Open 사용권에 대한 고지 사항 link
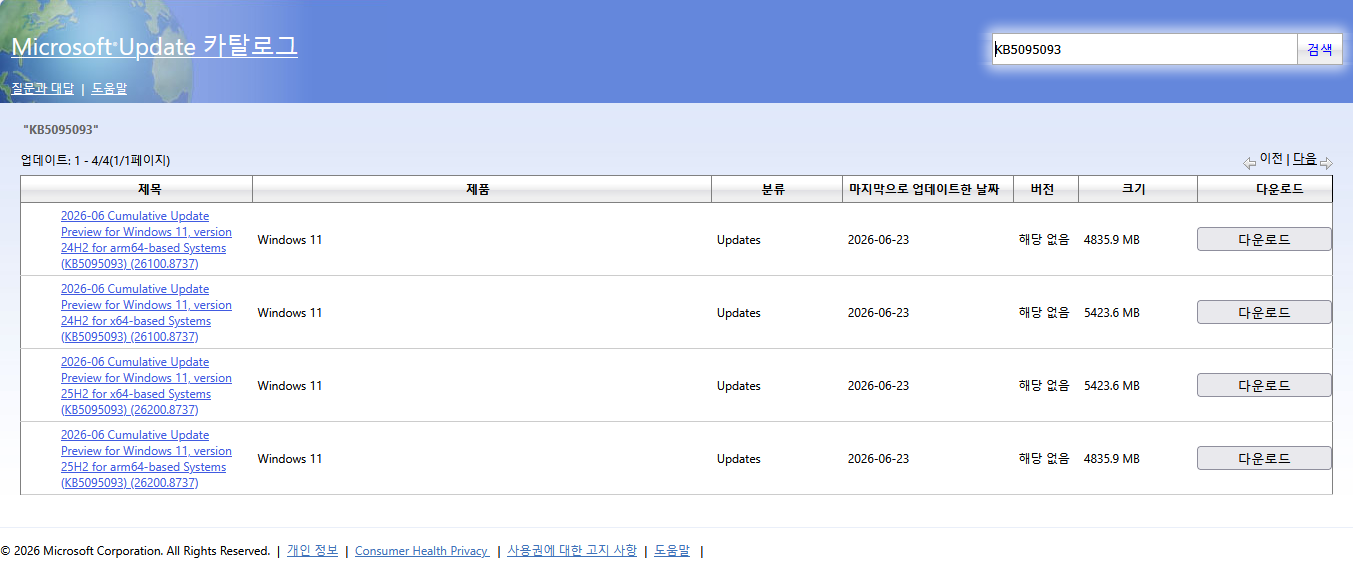 pyautogui.click(x=572, y=550)
